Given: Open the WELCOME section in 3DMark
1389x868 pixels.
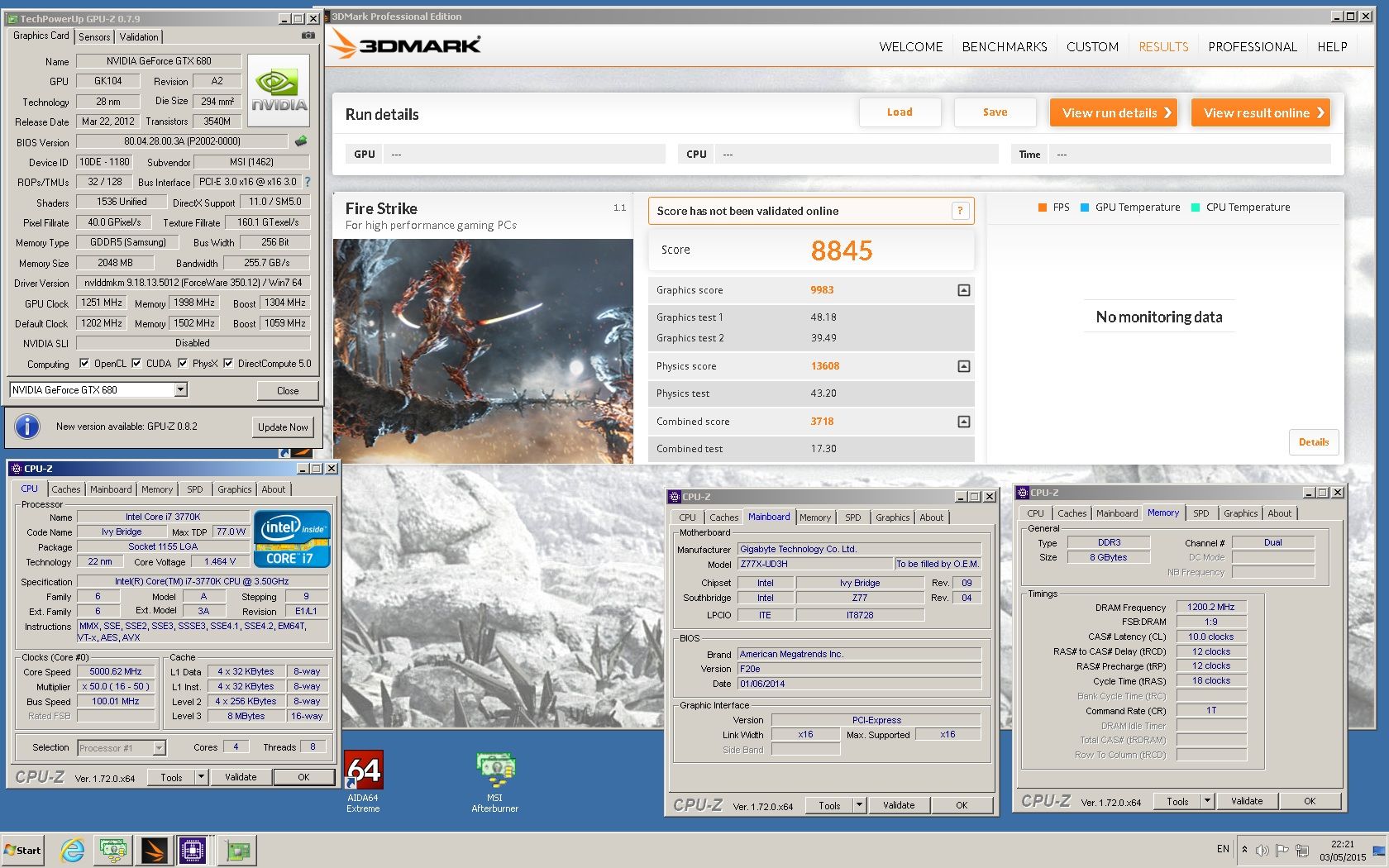Looking at the screenshot, I should point(911,47).
